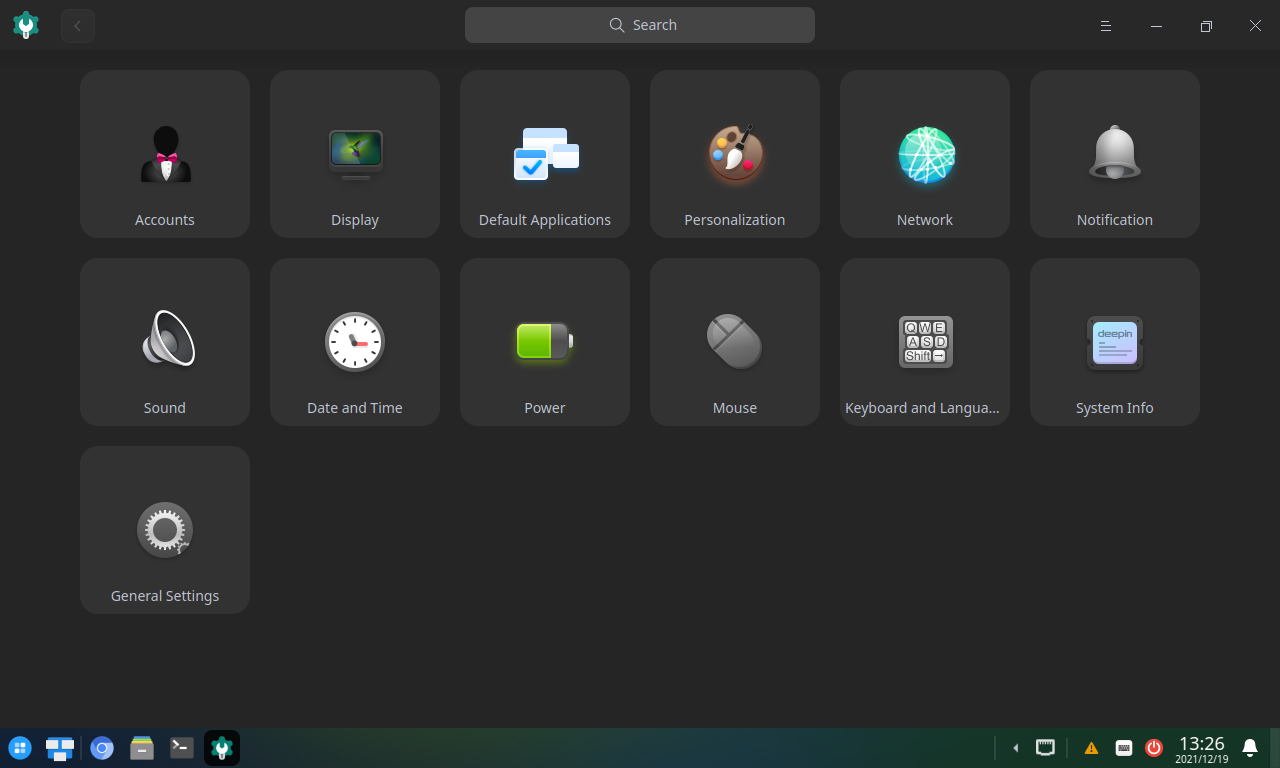
Task: Open Default Applications settings
Action: click(x=545, y=154)
